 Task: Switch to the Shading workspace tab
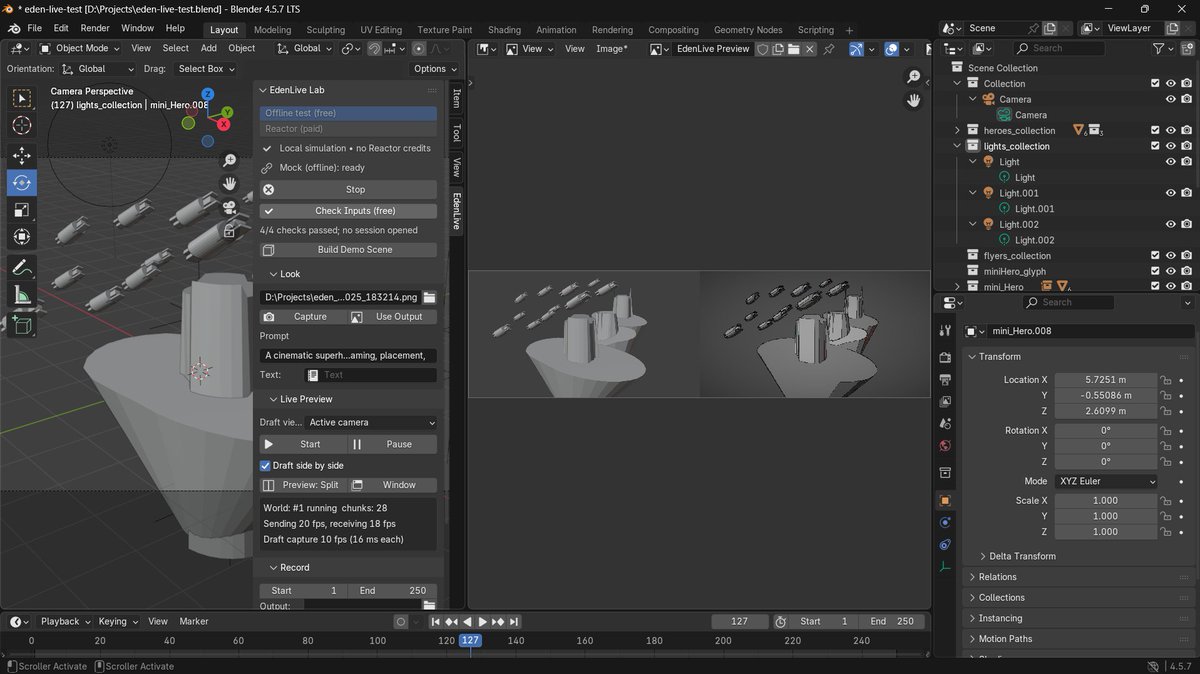tap(504, 30)
